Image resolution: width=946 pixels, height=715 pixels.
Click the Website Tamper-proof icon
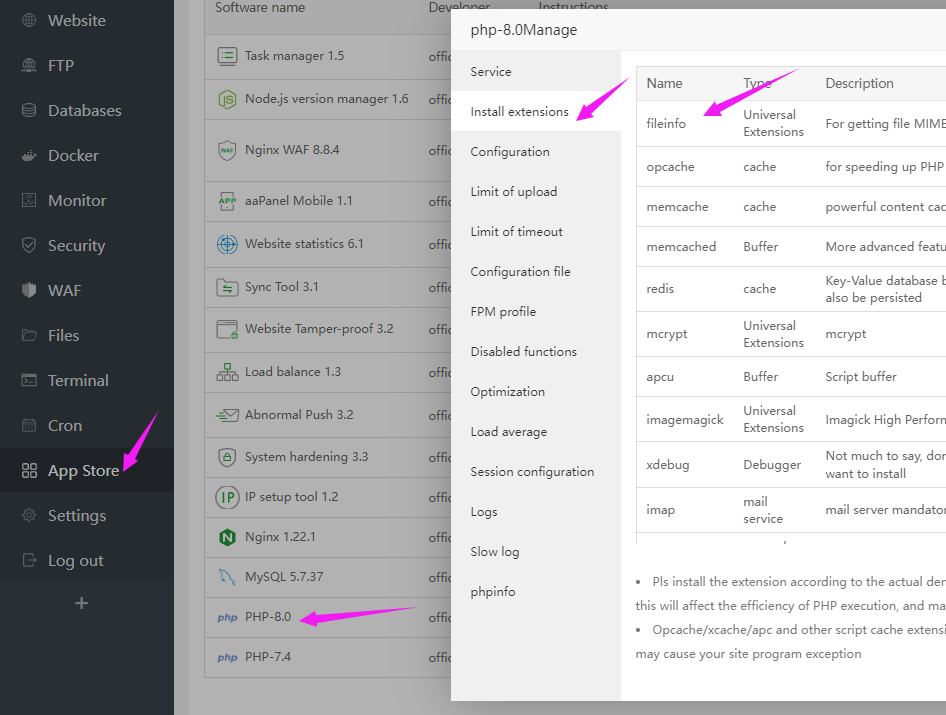(x=227, y=329)
